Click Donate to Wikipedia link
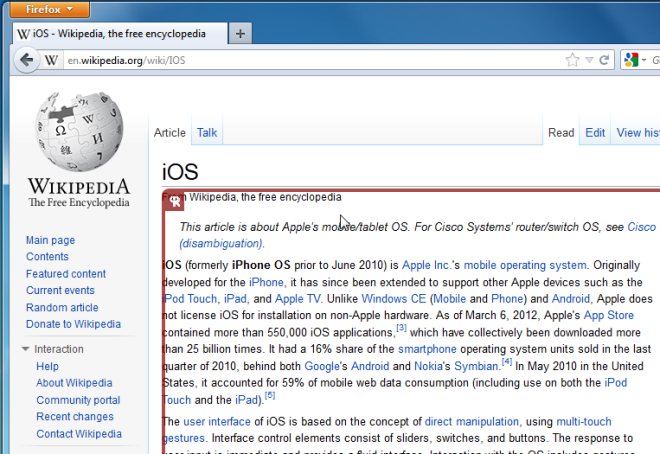Viewport: 660px width, 454px height. (x=74, y=324)
